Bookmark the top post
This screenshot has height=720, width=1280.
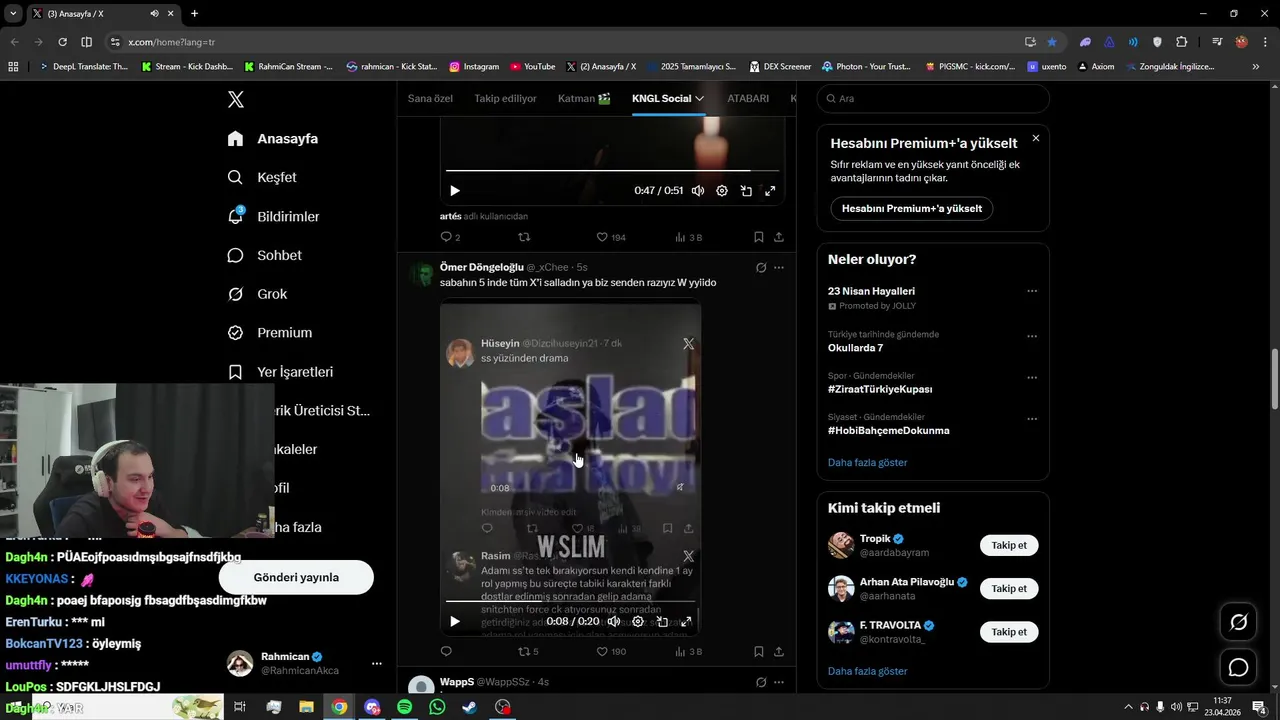tap(758, 237)
